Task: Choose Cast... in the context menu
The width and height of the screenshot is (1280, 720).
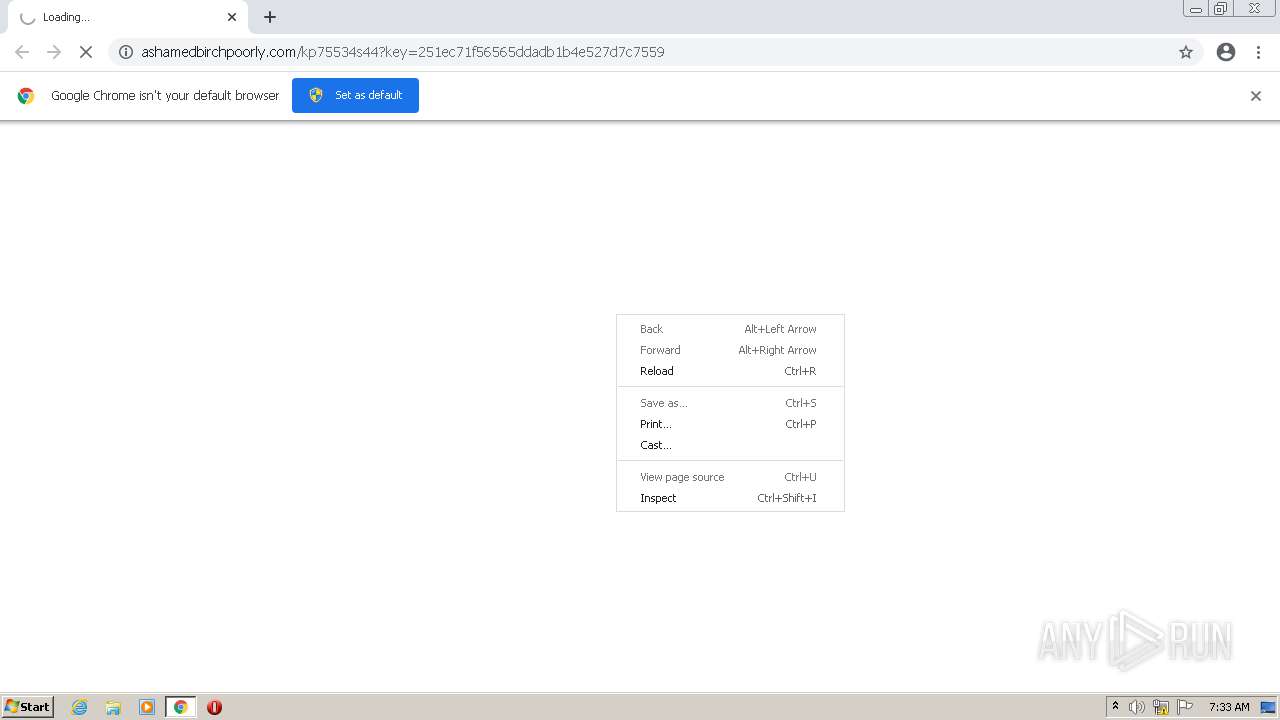Action: pos(730,445)
